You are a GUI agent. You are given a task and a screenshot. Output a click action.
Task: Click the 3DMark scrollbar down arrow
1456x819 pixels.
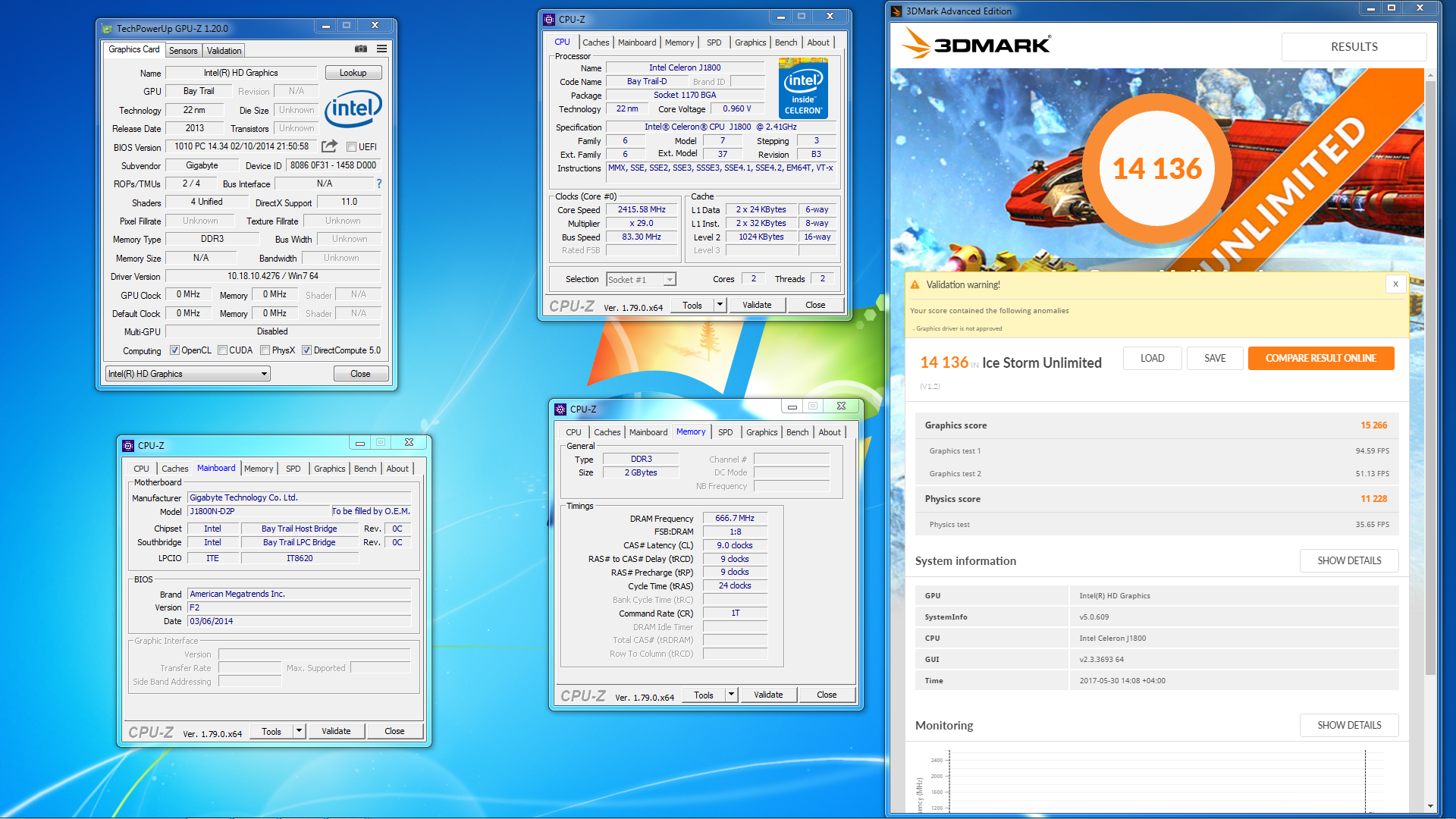[1430, 806]
